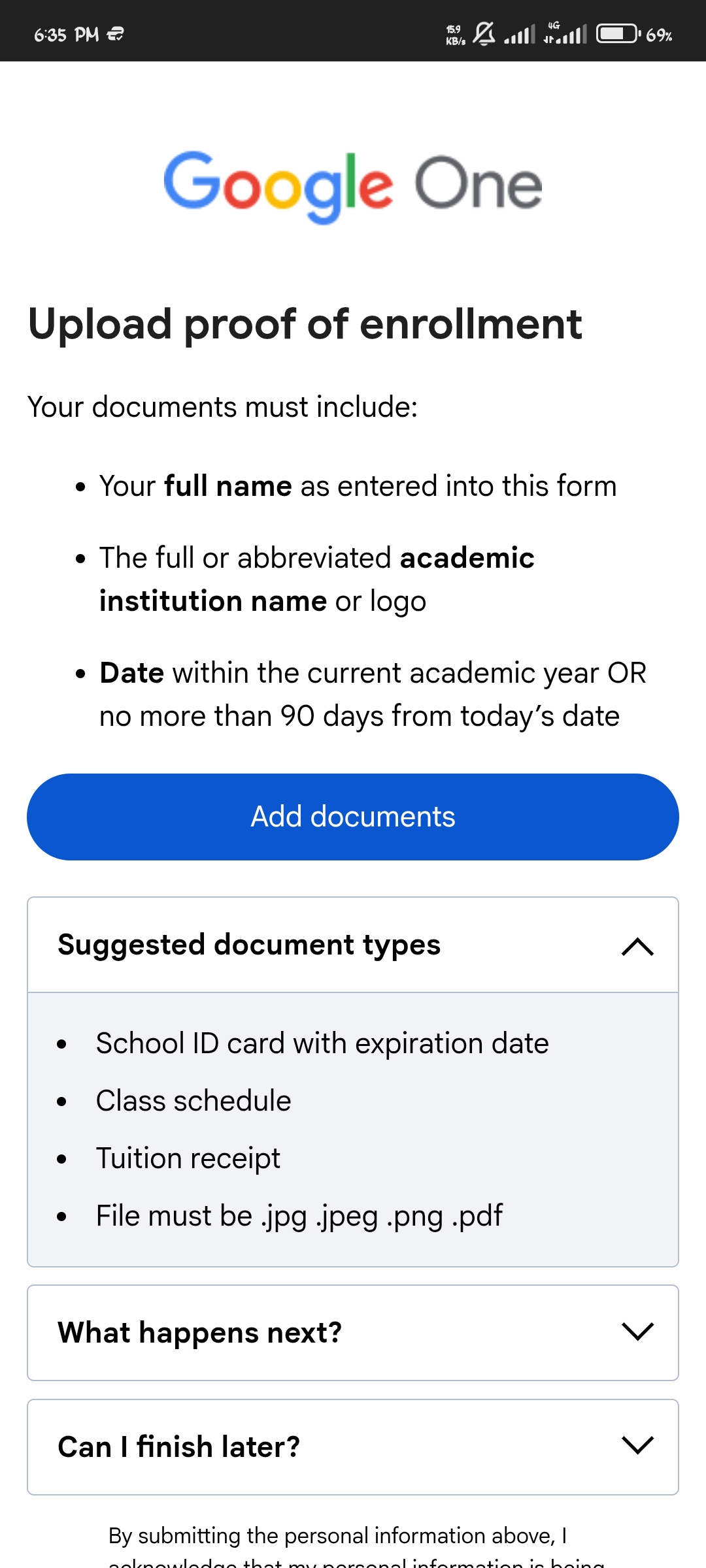
Task: Tap the Add documents button
Action: [x=353, y=817]
